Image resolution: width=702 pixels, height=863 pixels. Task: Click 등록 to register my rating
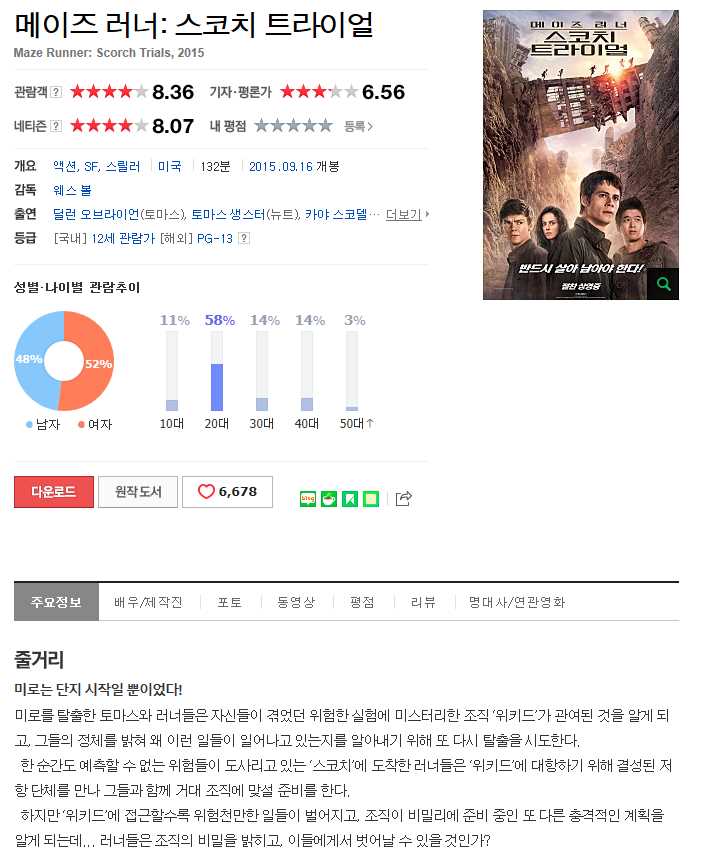[358, 127]
